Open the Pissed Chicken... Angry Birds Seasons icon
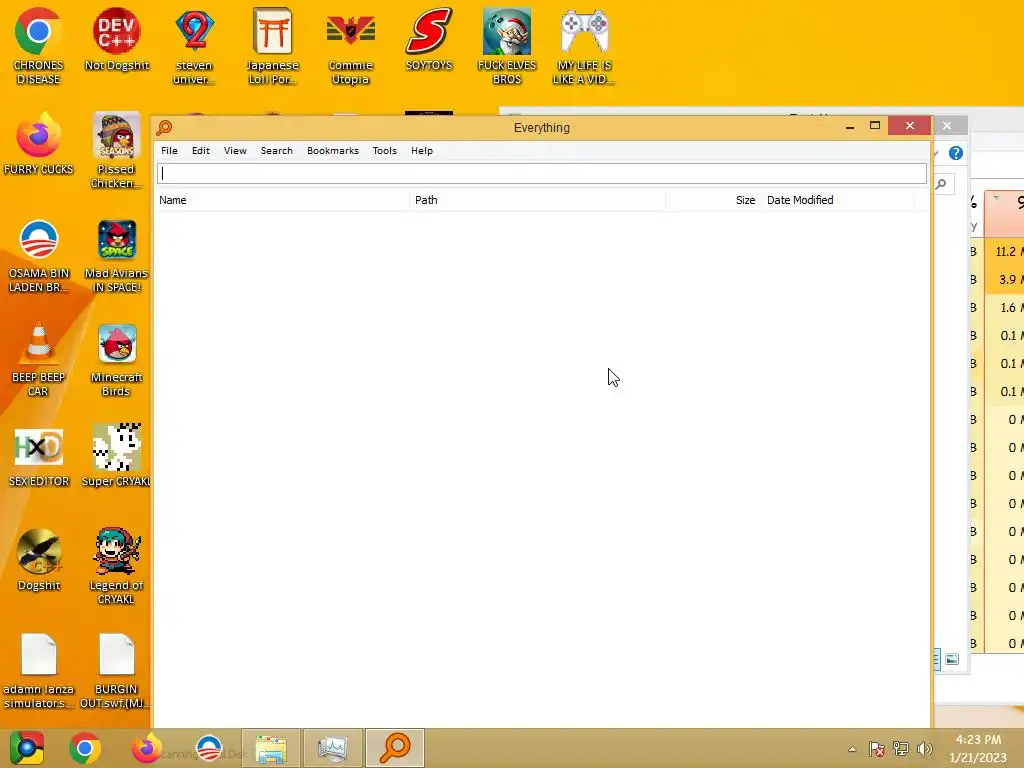 (116, 150)
